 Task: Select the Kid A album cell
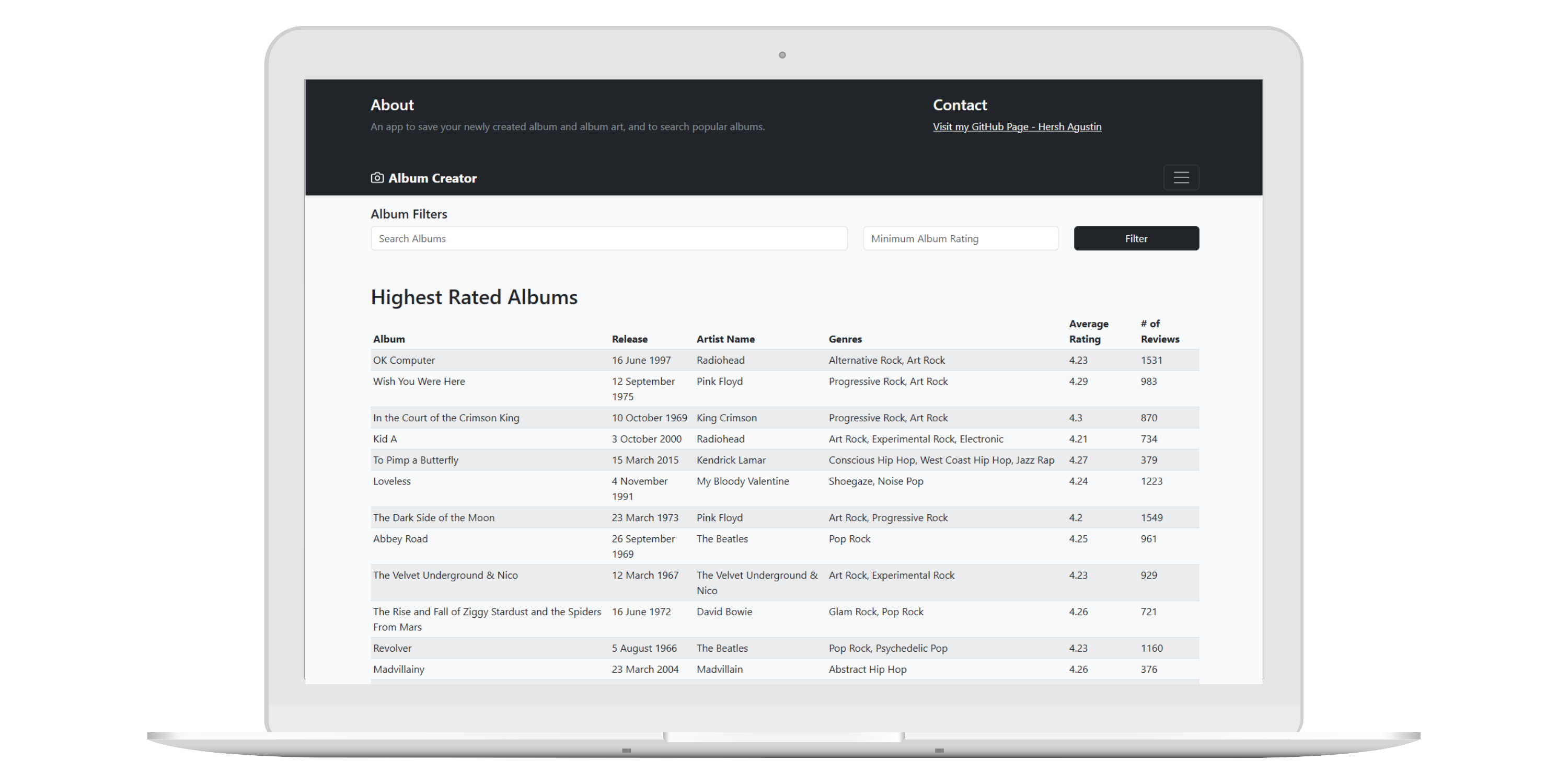[x=385, y=439]
